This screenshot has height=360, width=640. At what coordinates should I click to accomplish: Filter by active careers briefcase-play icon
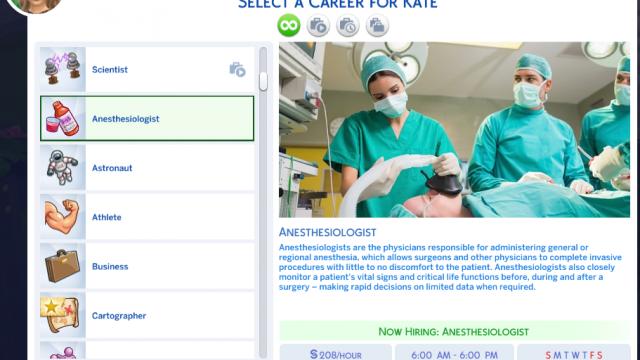(318, 26)
